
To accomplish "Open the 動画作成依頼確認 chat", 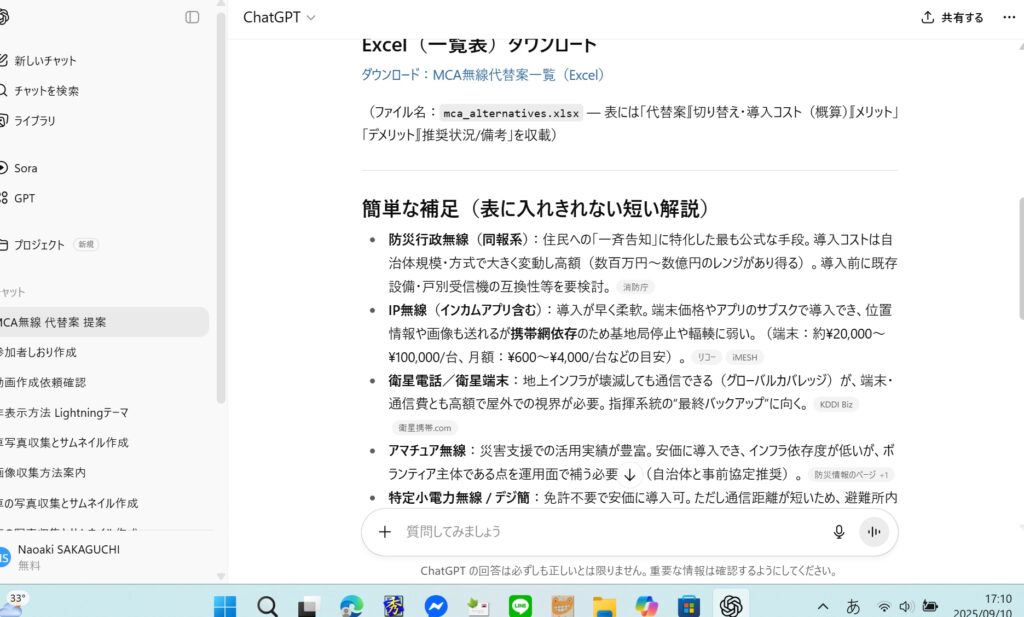I will coord(103,383).
